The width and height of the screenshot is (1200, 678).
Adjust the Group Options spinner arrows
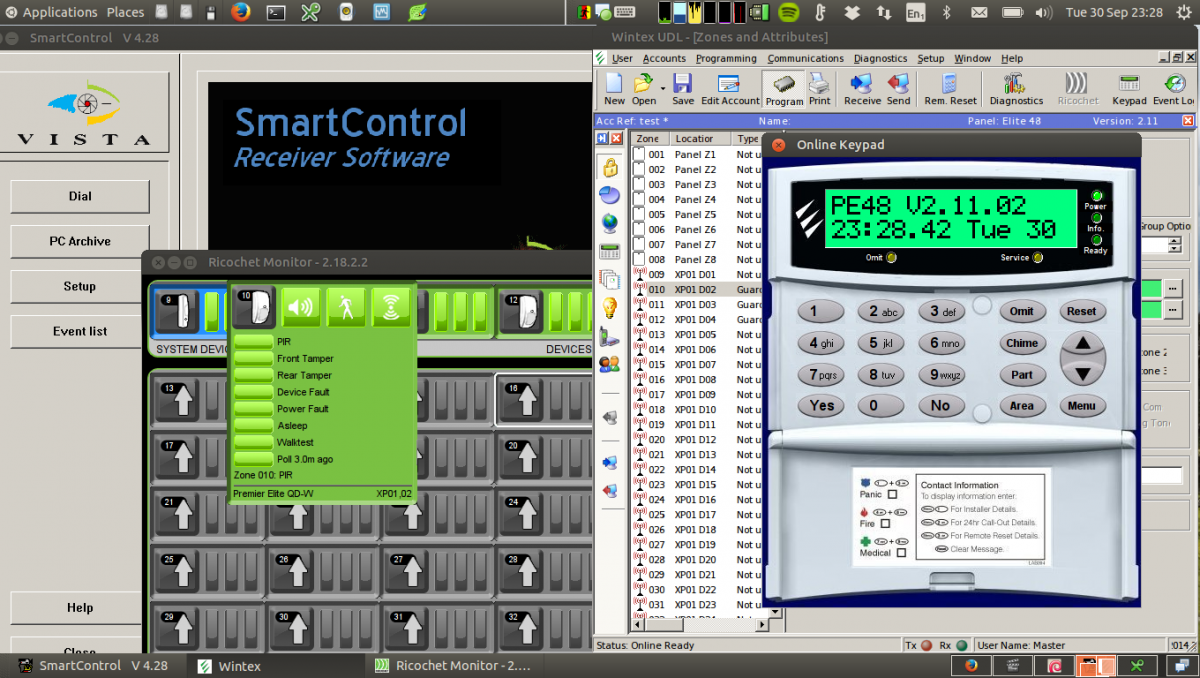coord(1176,245)
